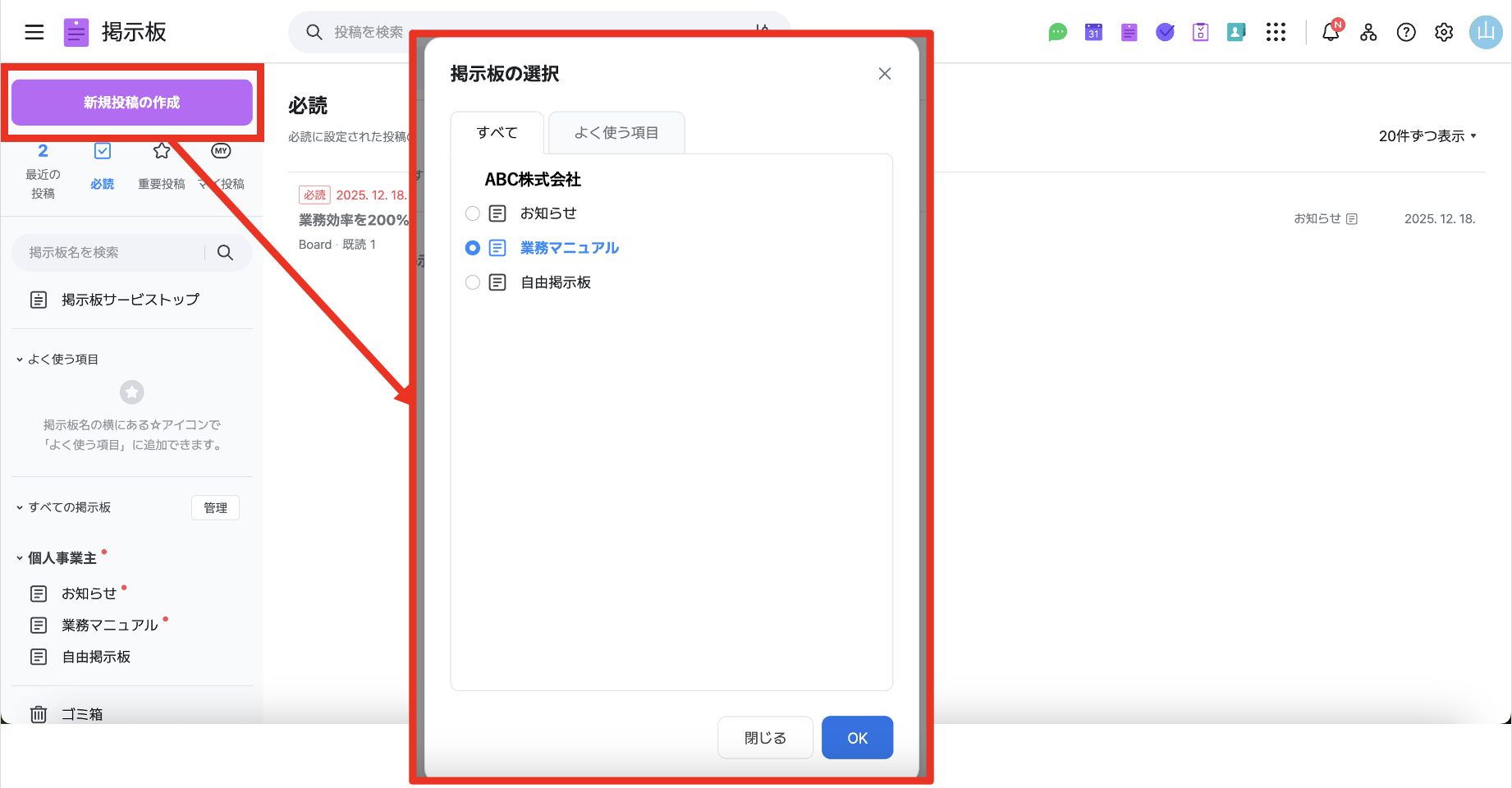Select the お知らせ radio button
1512x788 pixels.
click(472, 213)
